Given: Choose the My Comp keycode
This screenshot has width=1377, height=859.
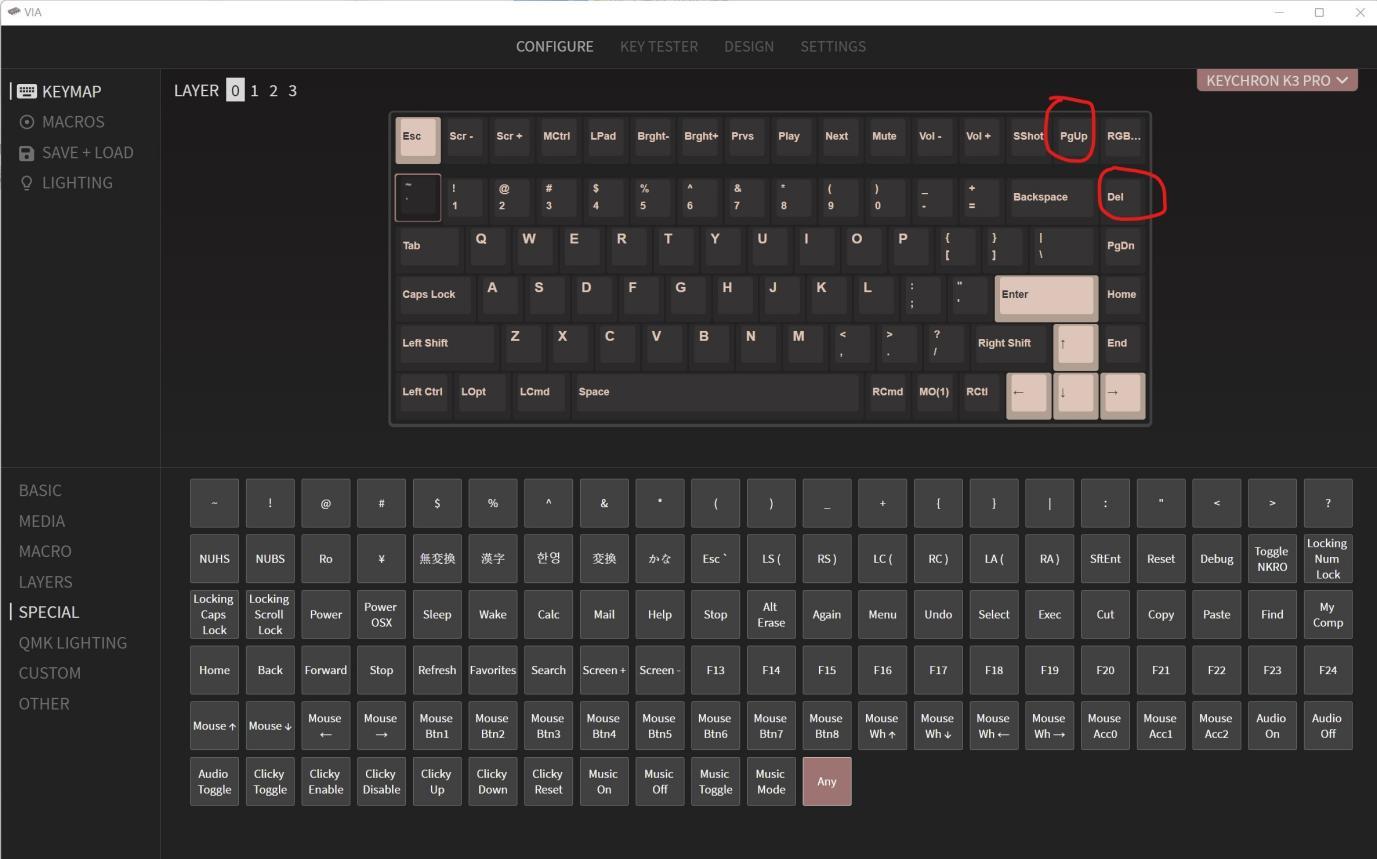Looking at the screenshot, I should [x=1328, y=615].
